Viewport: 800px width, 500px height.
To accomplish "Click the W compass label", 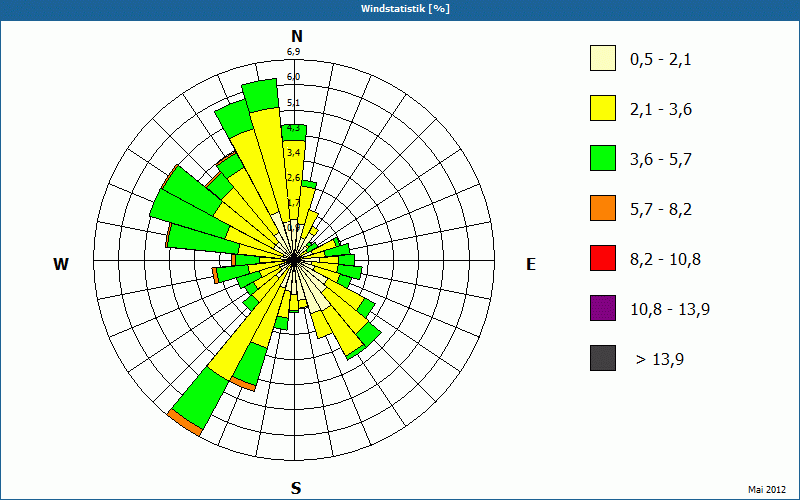I will pos(61,264).
